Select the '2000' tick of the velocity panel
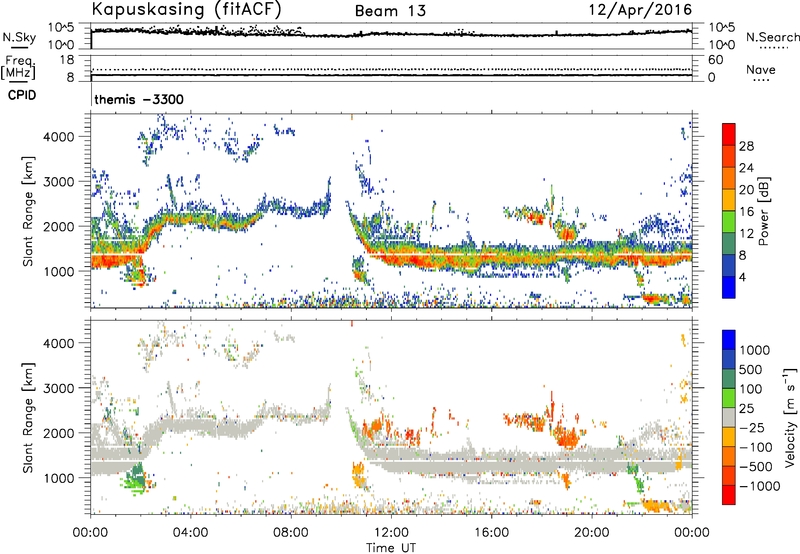This screenshot has width=800, height=554. click(x=58, y=433)
